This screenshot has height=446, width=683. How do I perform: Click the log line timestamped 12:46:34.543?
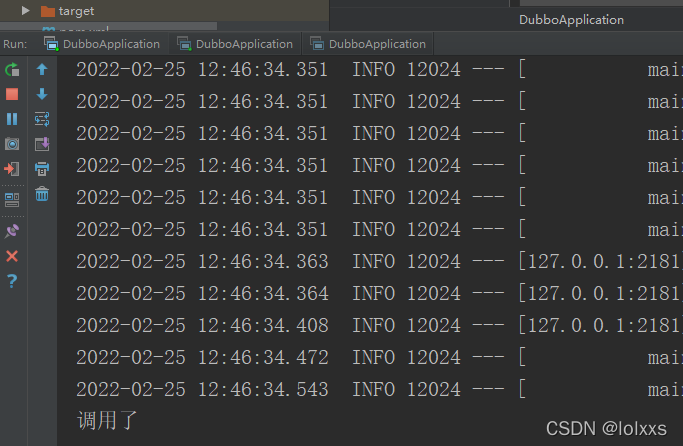(379, 389)
